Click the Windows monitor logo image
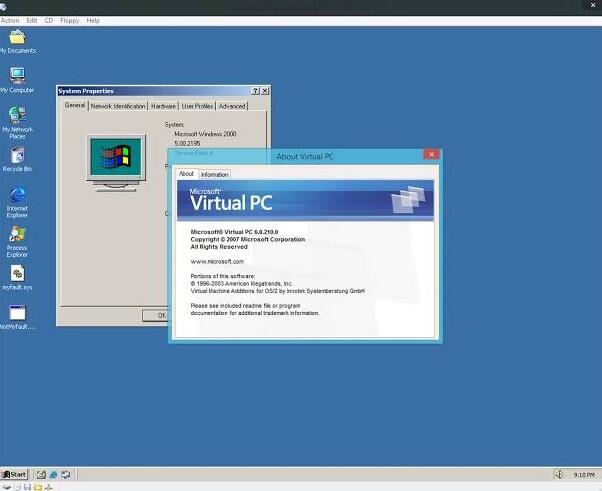The image size is (602, 491). point(116,162)
